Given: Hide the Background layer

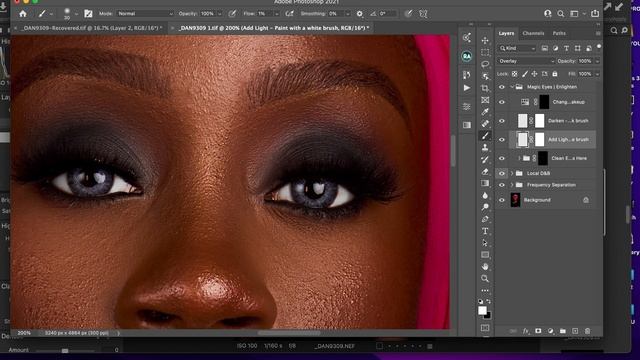Looking at the screenshot, I should click(502, 200).
